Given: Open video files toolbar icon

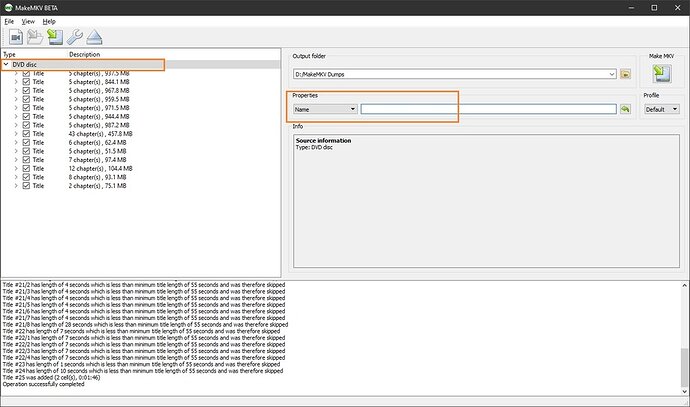Looking at the screenshot, I should (x=16, y=37).
